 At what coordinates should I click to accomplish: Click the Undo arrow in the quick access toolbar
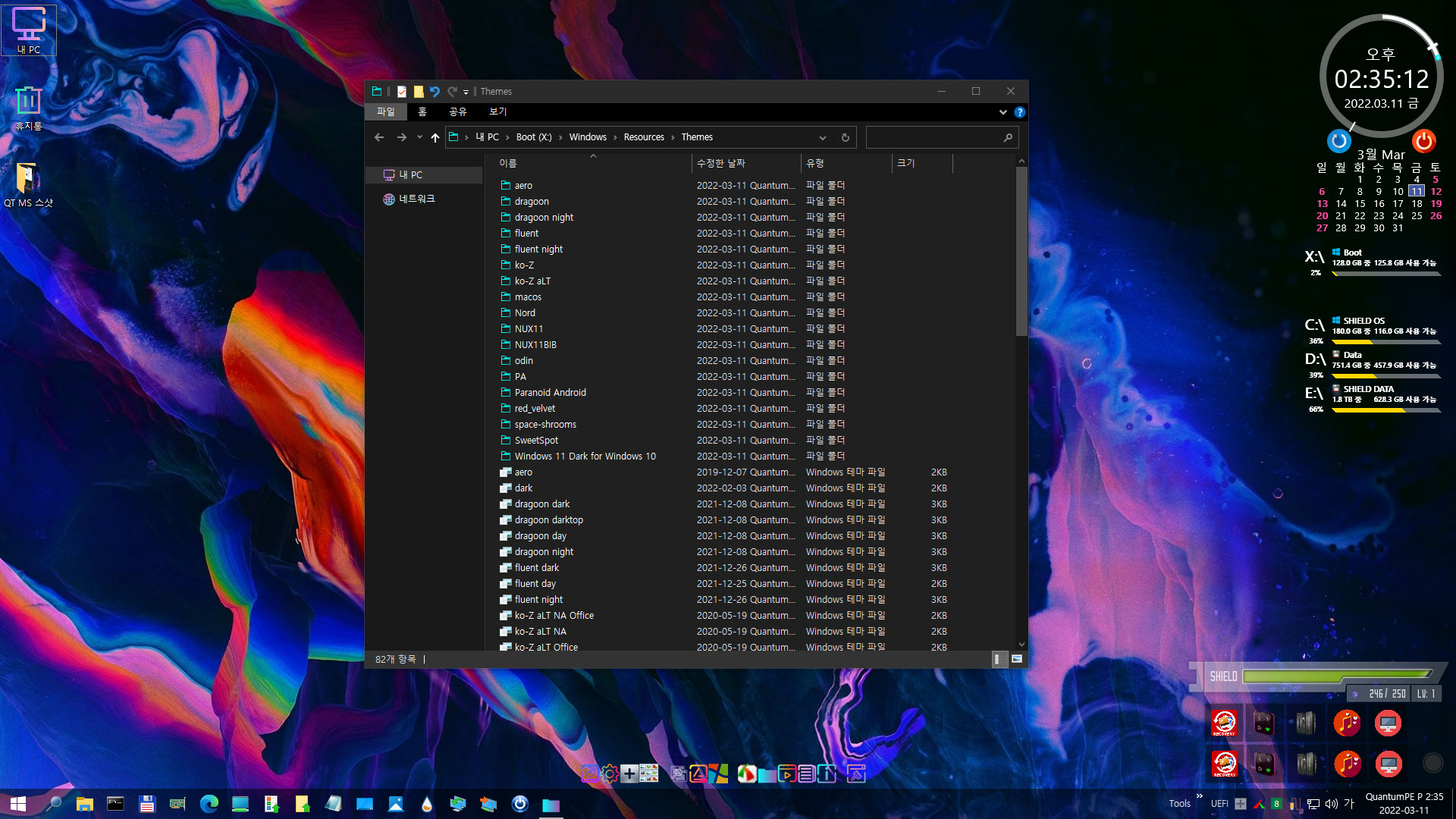pos(435,92)
